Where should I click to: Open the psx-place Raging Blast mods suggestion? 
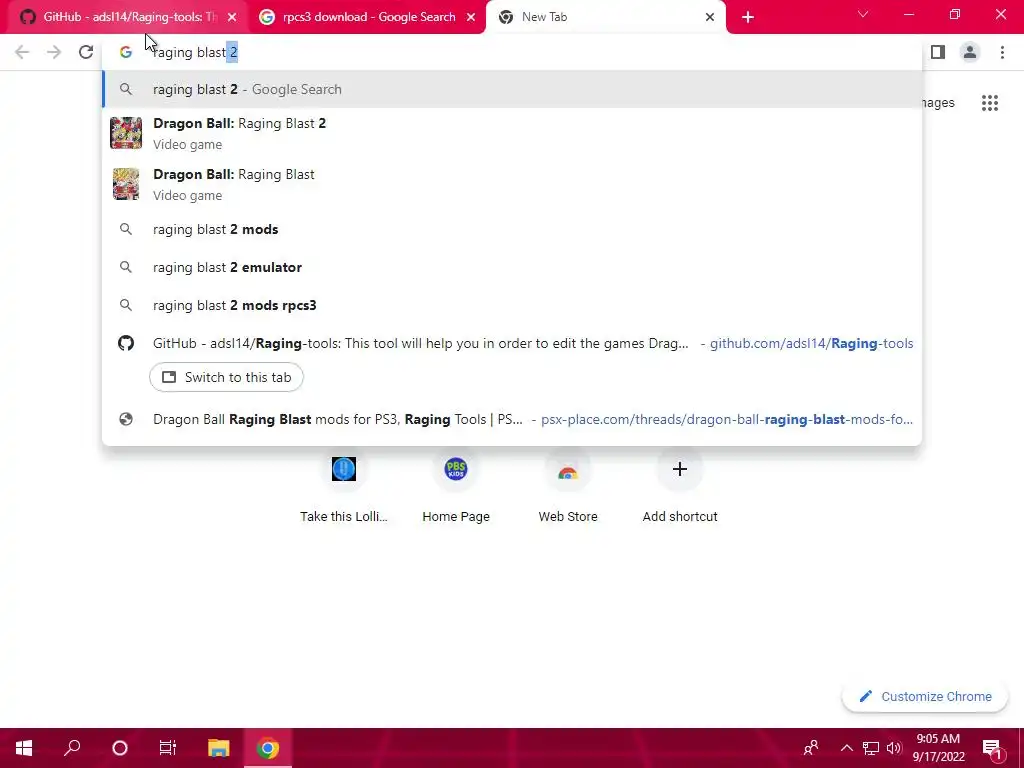[512, 419]
